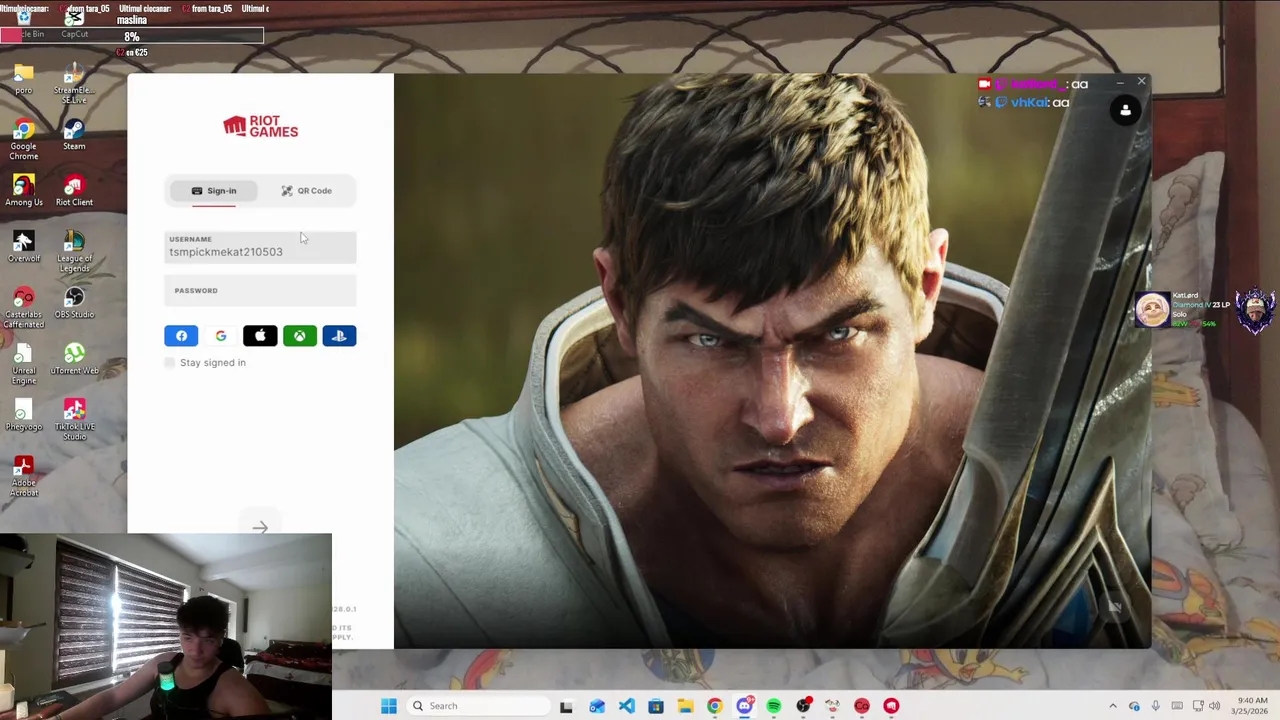Screen dimensions: 1280x720
Task: Focus the Username field
Action: click(260, 247)
